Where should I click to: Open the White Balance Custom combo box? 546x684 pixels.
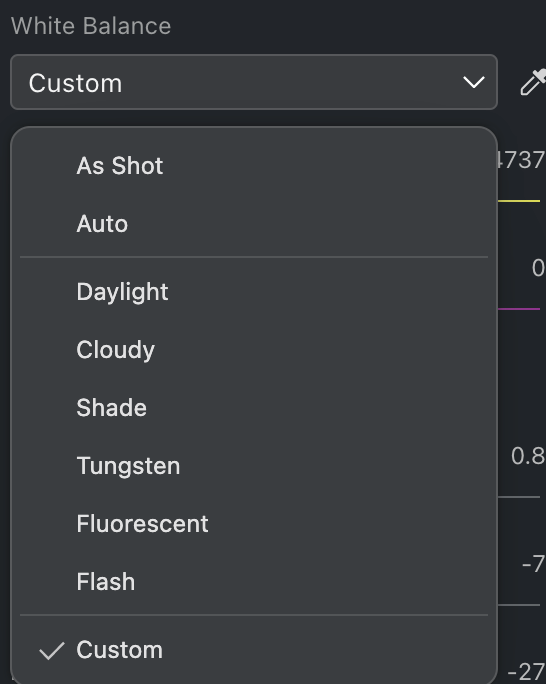pos(254,82)
